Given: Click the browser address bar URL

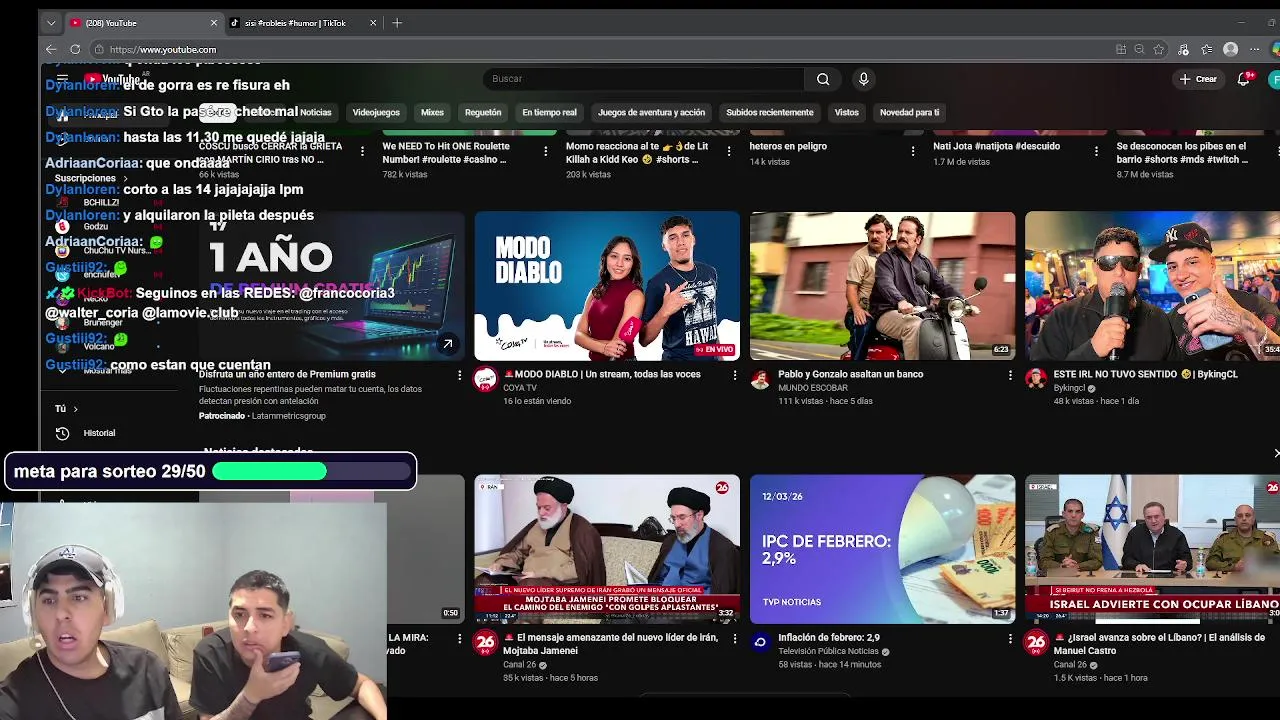Looking at the screenshot, I should (x=163, y=49).
